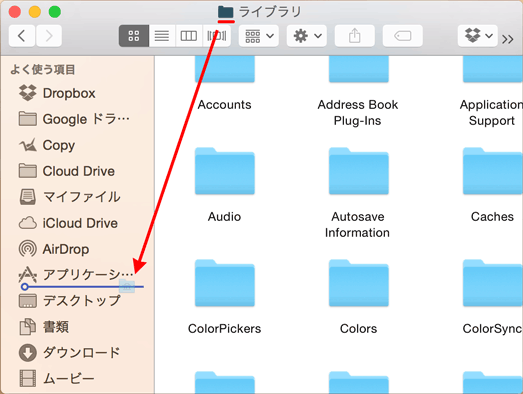Open ダウンロード in the sidebar
This screenshot has width=523, height=394.
(77, 353)
